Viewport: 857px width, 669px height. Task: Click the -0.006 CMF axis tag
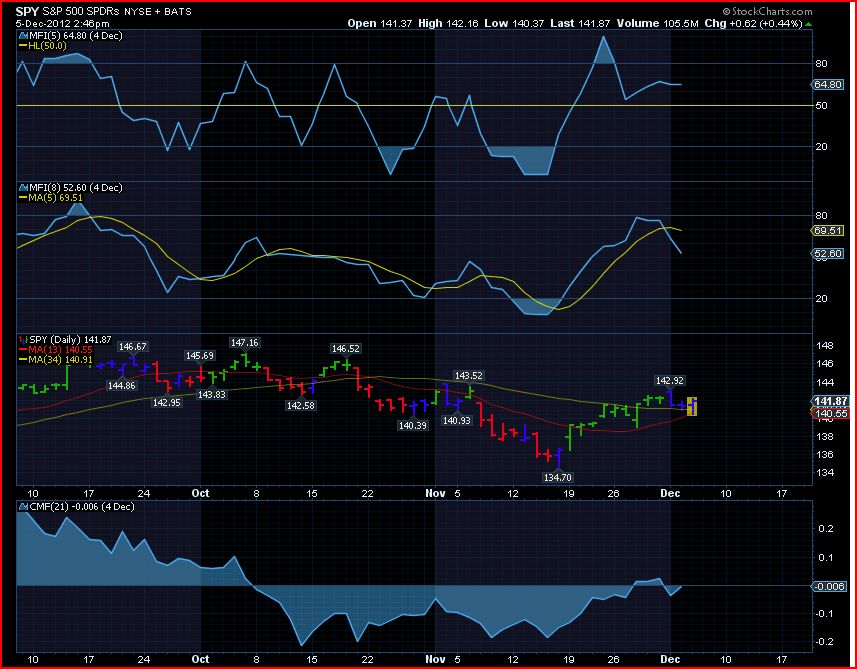[831, 586]
